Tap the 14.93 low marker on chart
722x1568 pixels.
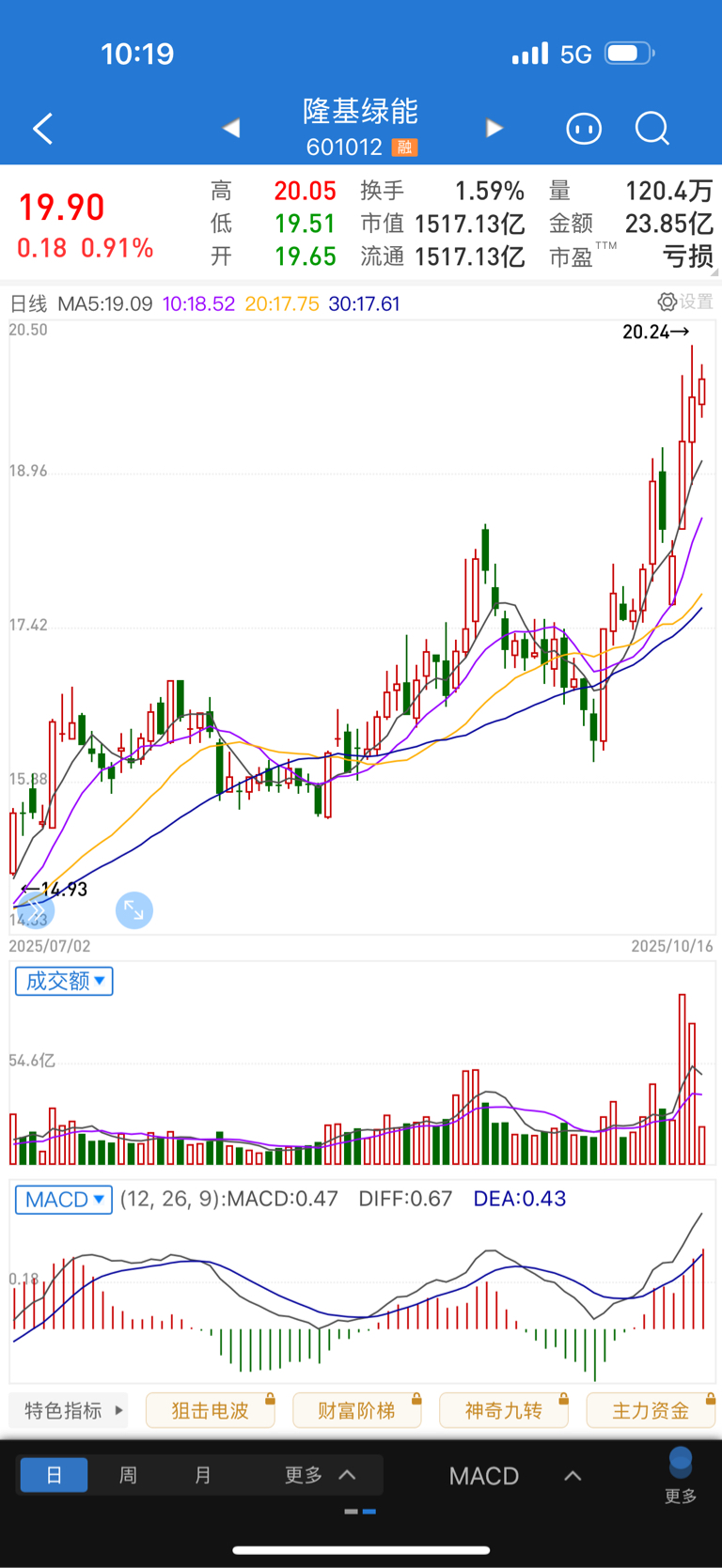point(55,889)
